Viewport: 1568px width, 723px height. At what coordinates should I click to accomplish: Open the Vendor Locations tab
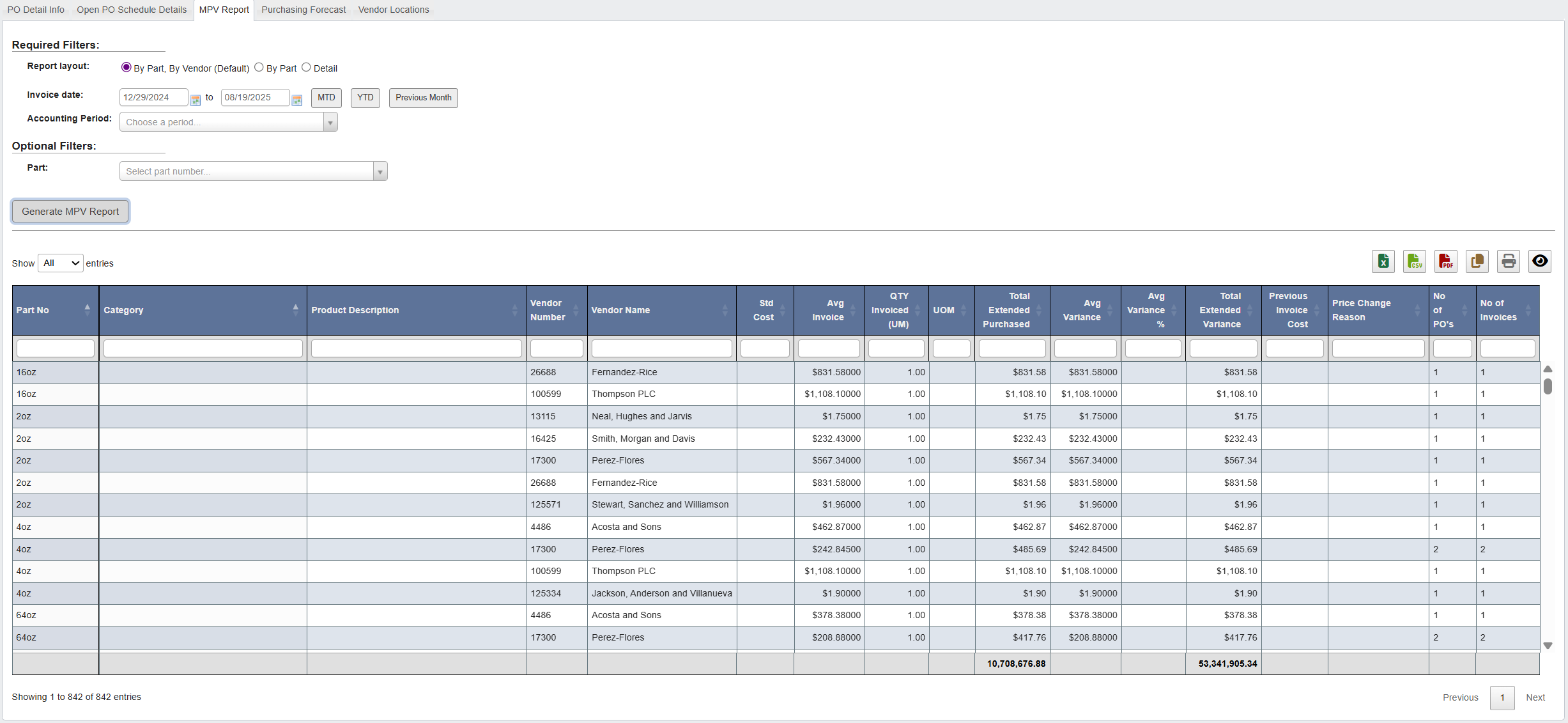(x=394, y=10)
